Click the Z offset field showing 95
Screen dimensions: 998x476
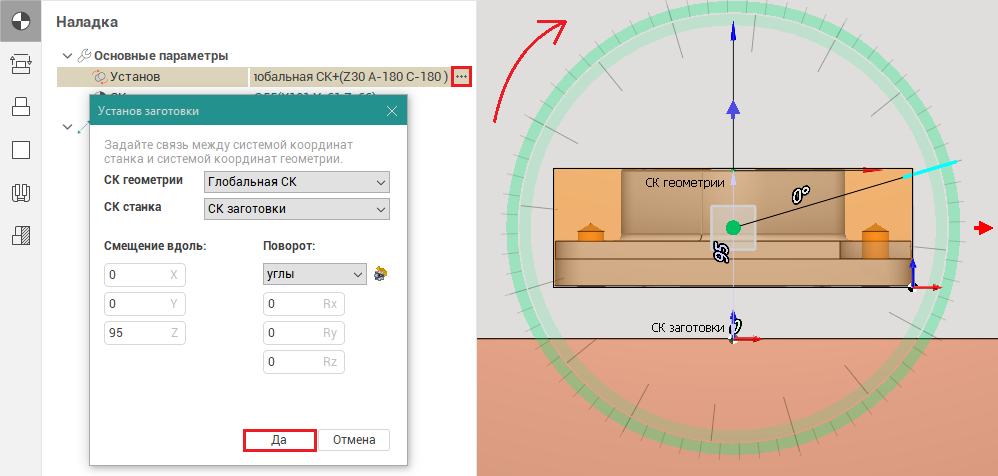click(144, 333)
